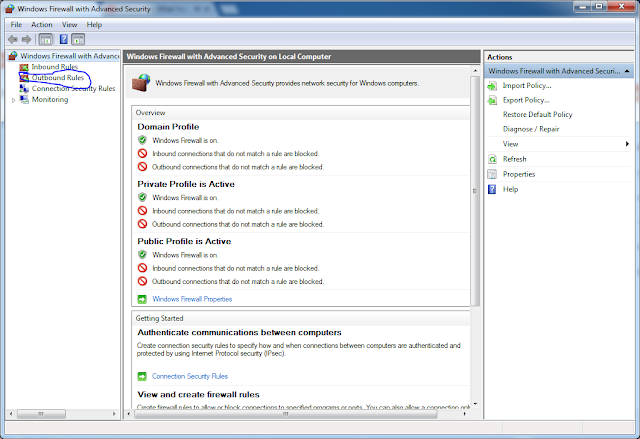Click the Private Profile green shield icon
Viewport: 640px width, 439px height.
click(x=142, y=197)
